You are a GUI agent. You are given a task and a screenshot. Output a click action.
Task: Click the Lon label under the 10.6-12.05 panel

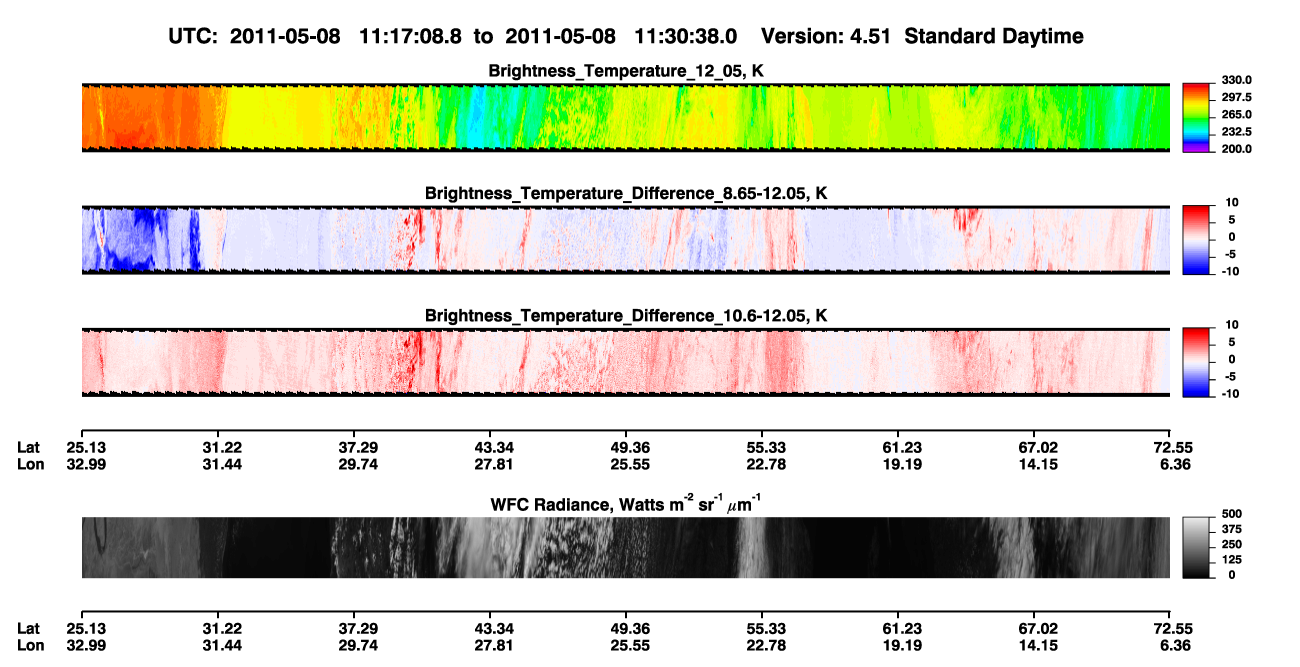point(29,464)
